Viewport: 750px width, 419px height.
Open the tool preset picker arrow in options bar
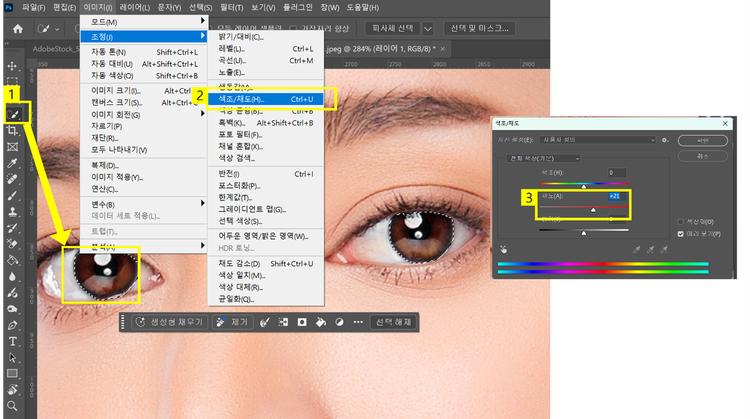[57, 29]
